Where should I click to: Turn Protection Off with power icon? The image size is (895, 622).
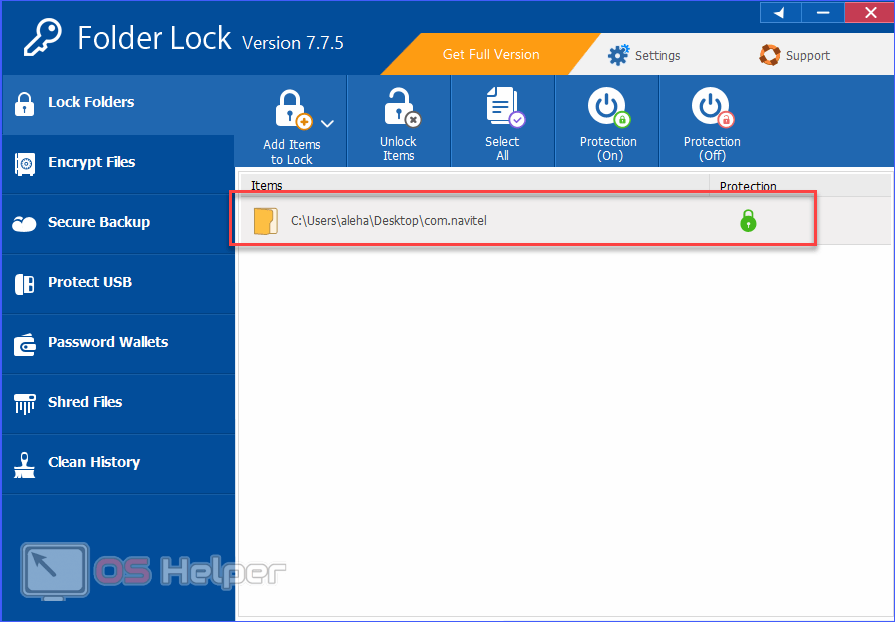[711, 108]
